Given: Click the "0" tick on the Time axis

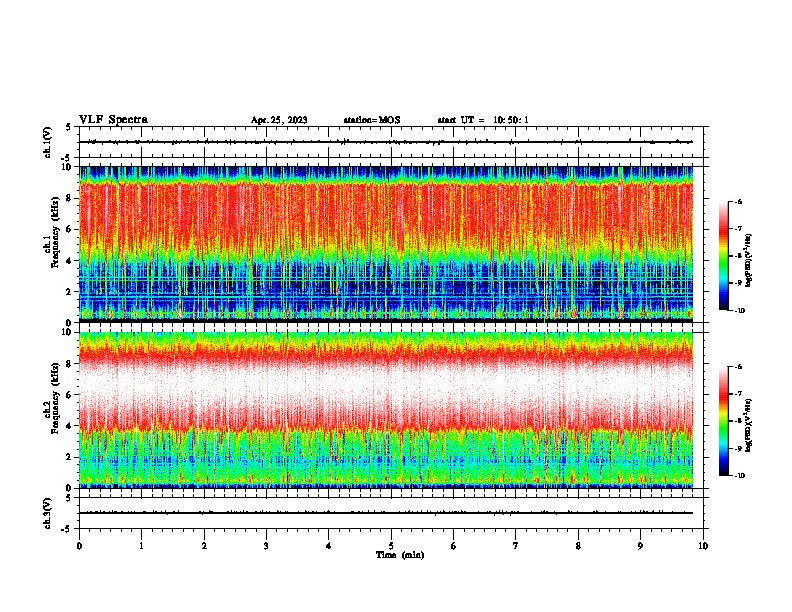Looking at the screenshot, I should click(79, 546).
